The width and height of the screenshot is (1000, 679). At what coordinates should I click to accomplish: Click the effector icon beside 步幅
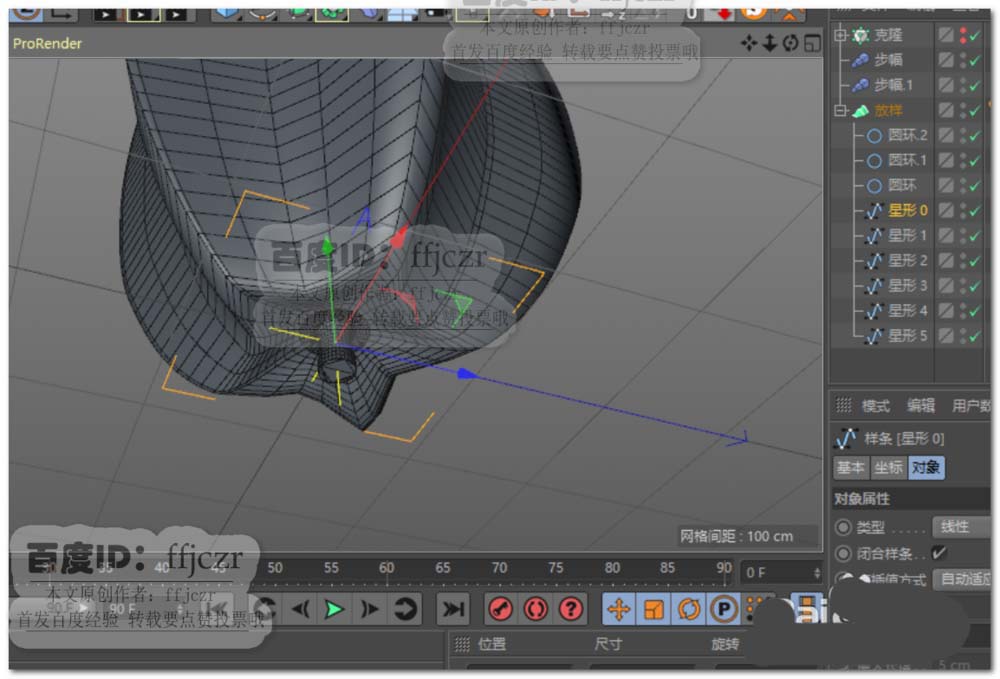860,60
